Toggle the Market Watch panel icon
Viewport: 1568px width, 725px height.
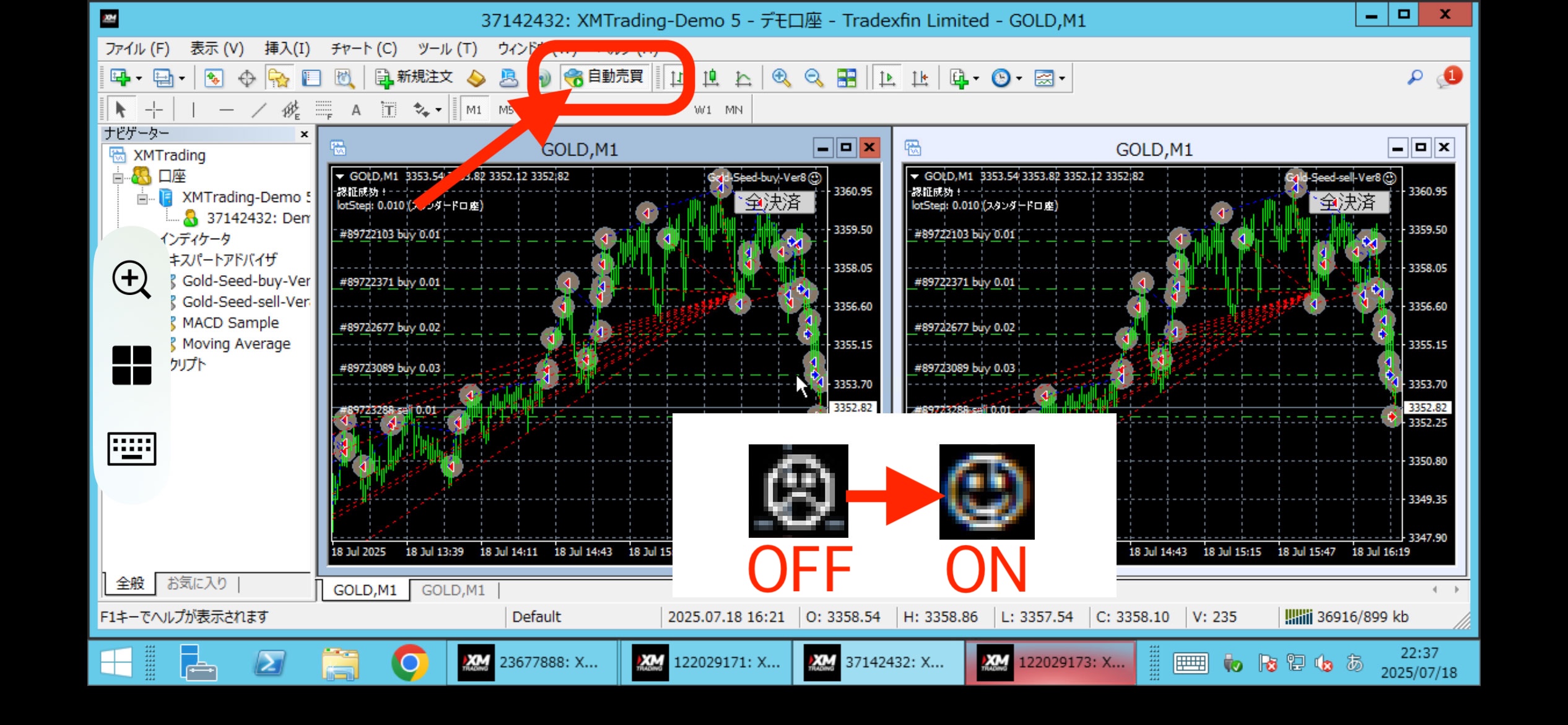214,78
